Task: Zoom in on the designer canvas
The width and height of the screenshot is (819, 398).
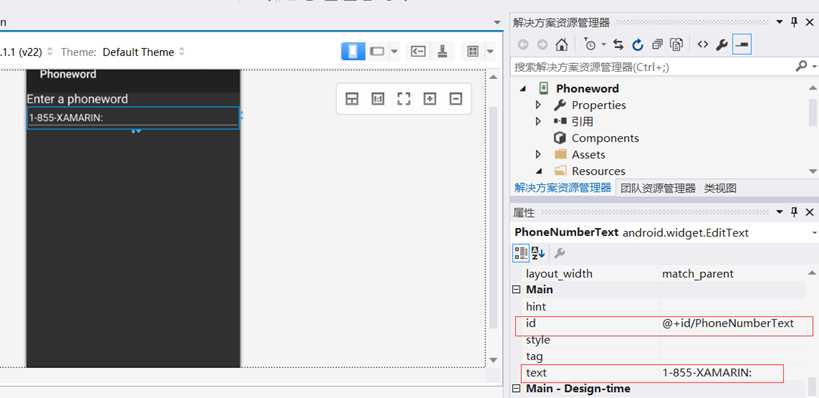Action: coord(430,99)
